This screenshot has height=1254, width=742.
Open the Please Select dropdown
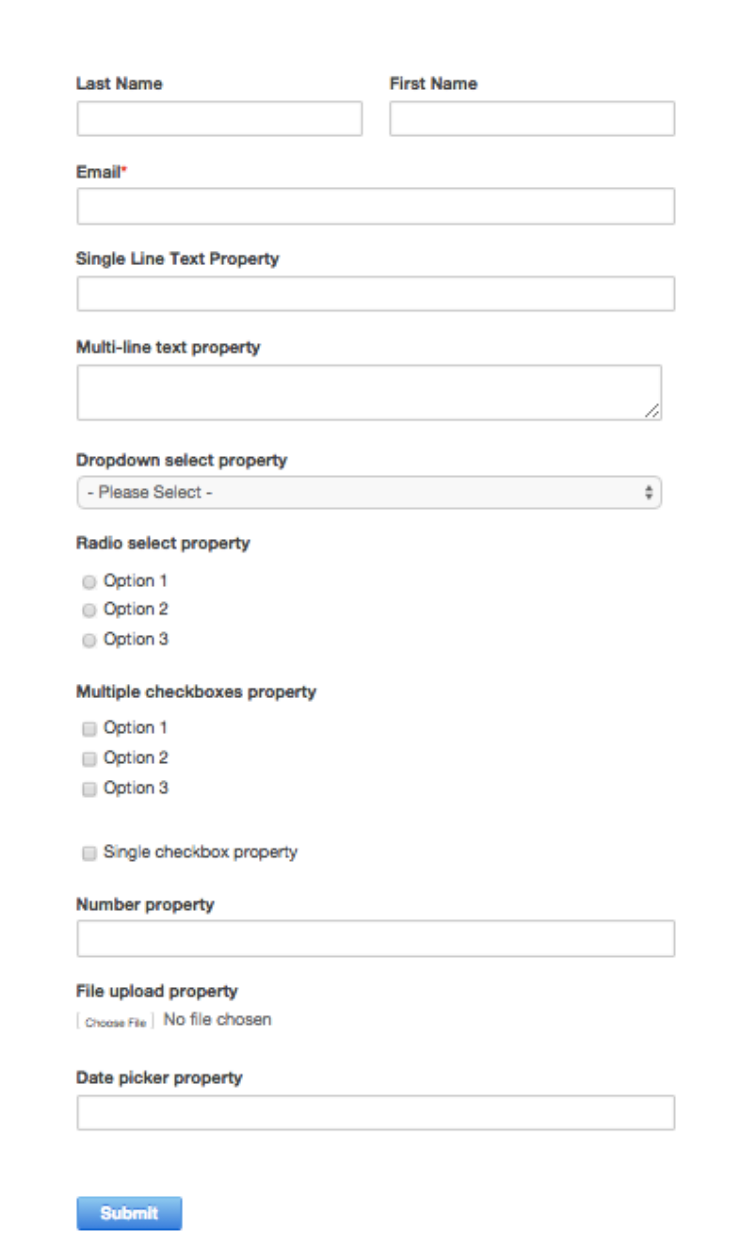point(369,493)
